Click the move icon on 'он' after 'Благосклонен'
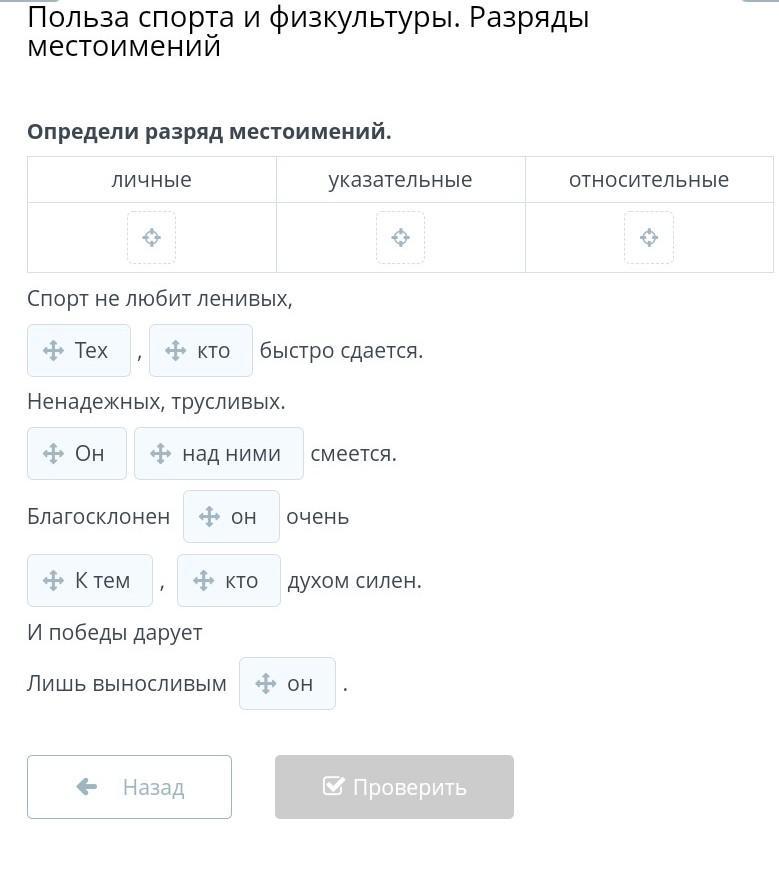 209,516
